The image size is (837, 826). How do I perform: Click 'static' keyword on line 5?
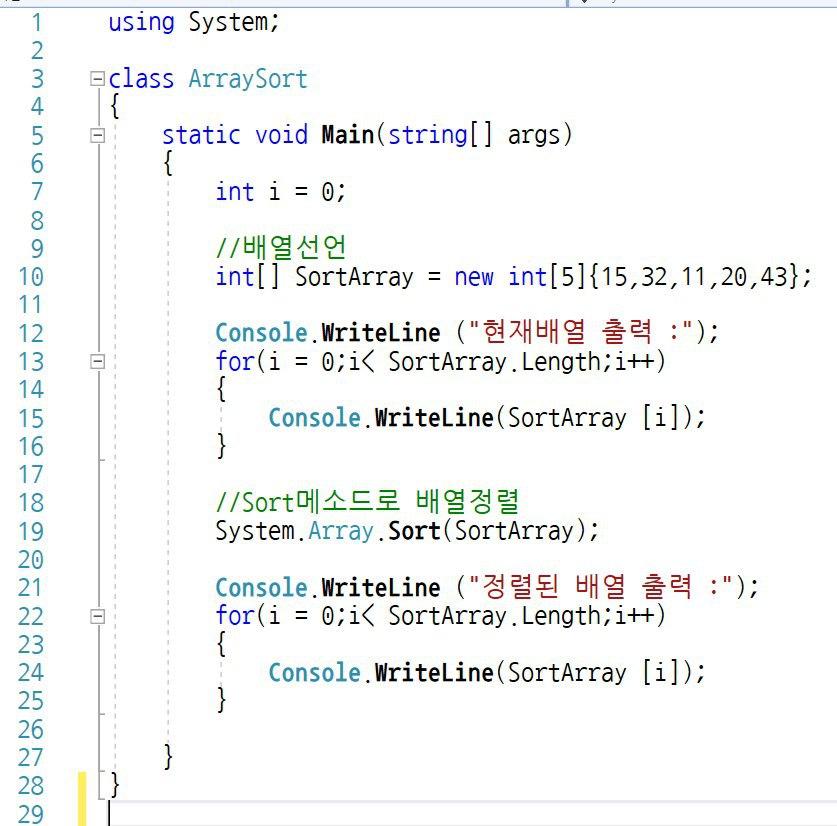201,135
